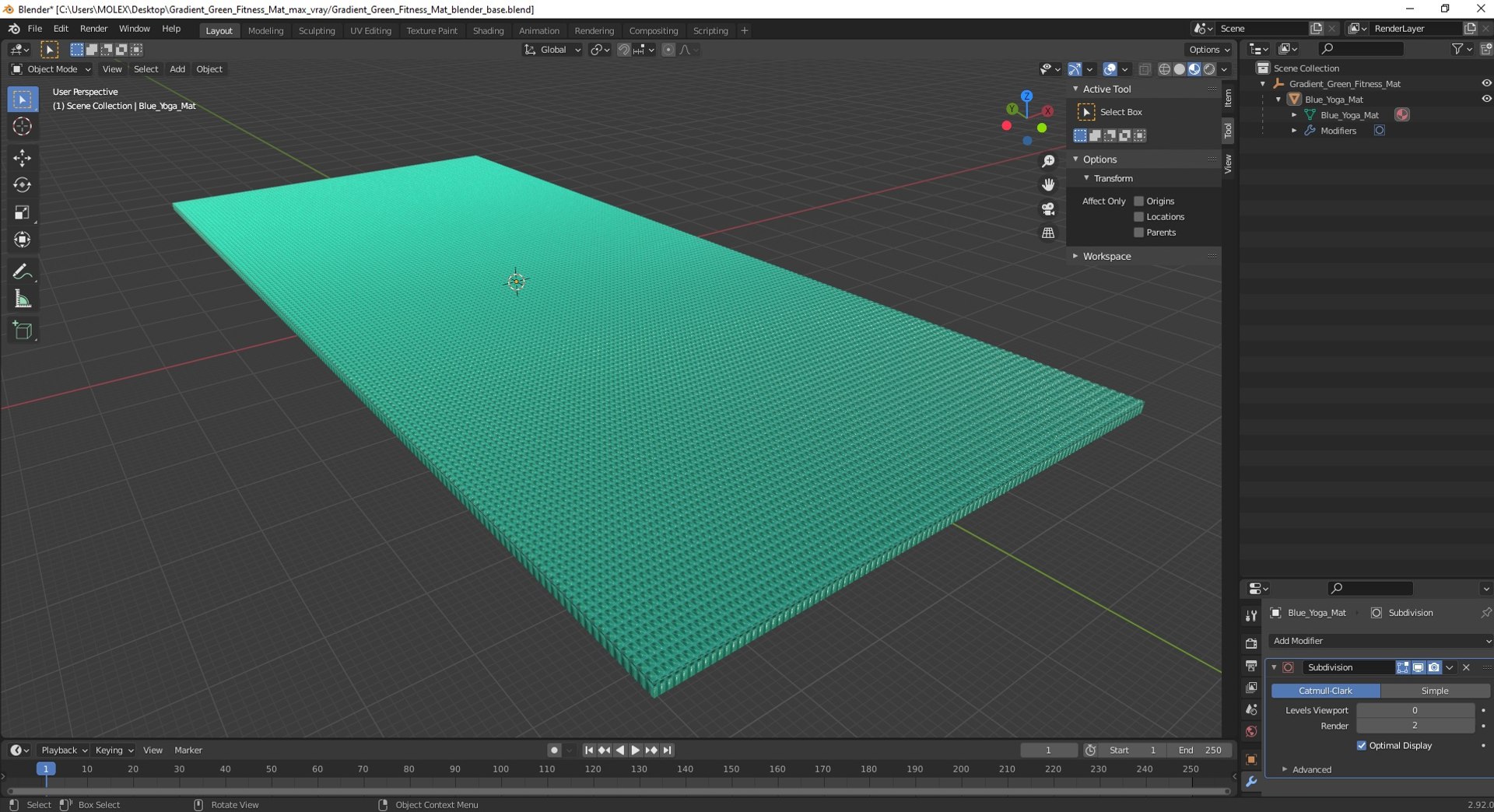Select the Transform tool
1494x812 pixels.
[22, 240]
